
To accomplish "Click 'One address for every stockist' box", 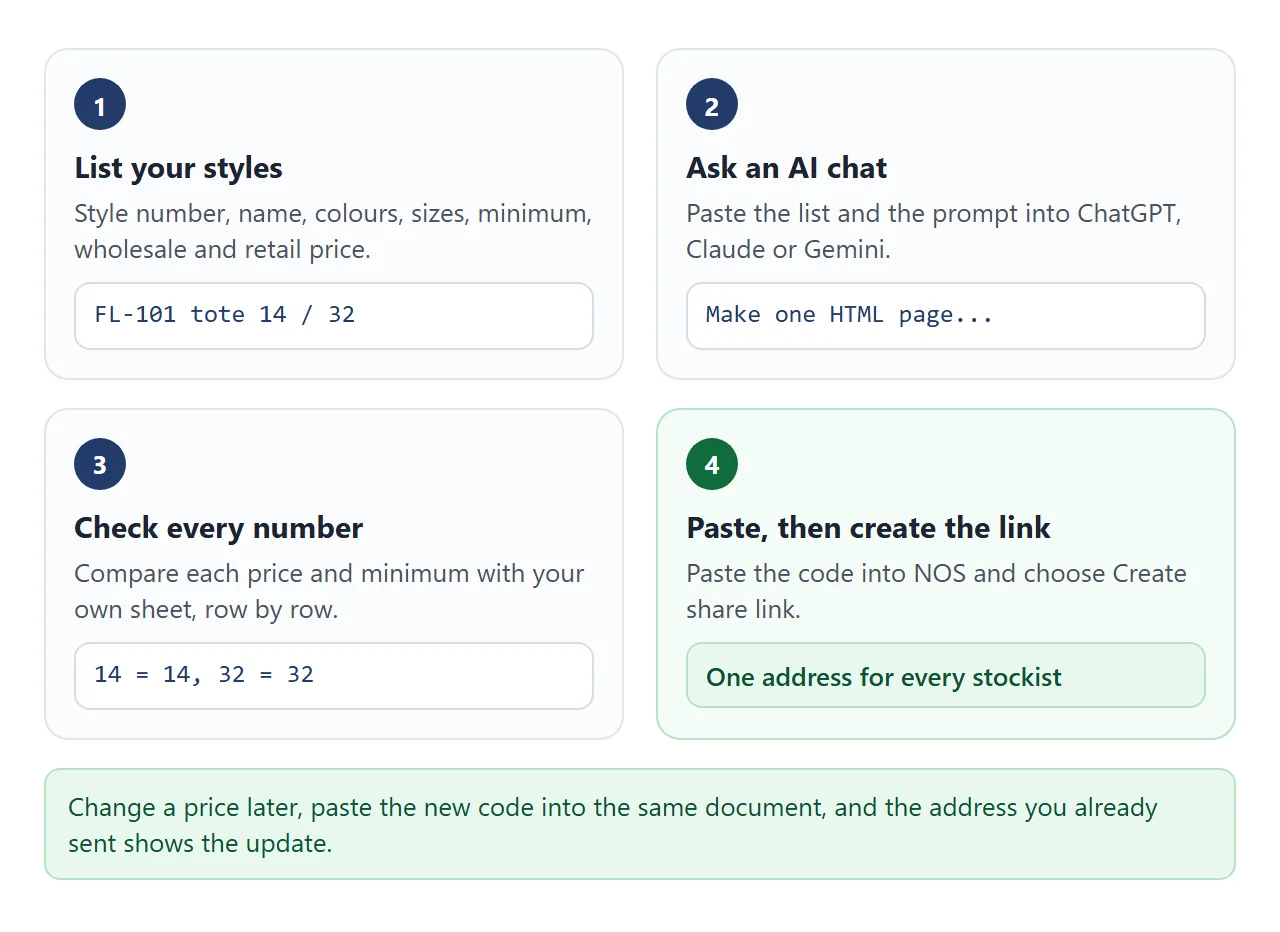I will pos(946,676).
